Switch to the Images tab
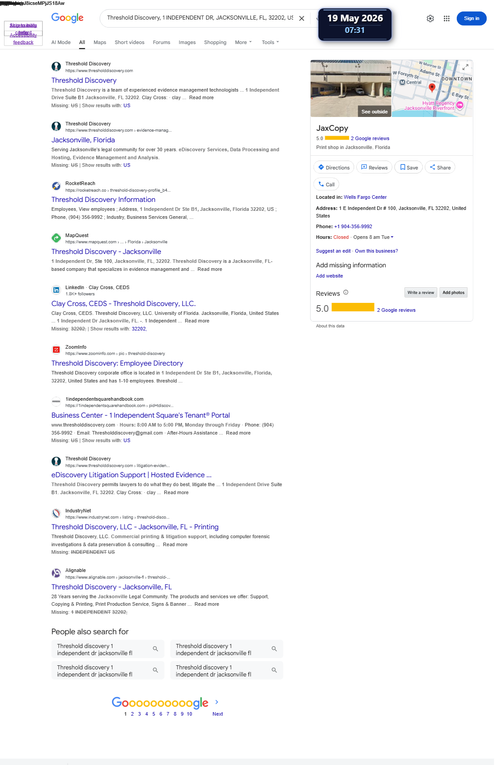This screenshot has width=500, height=765. [x=187, y=42]
